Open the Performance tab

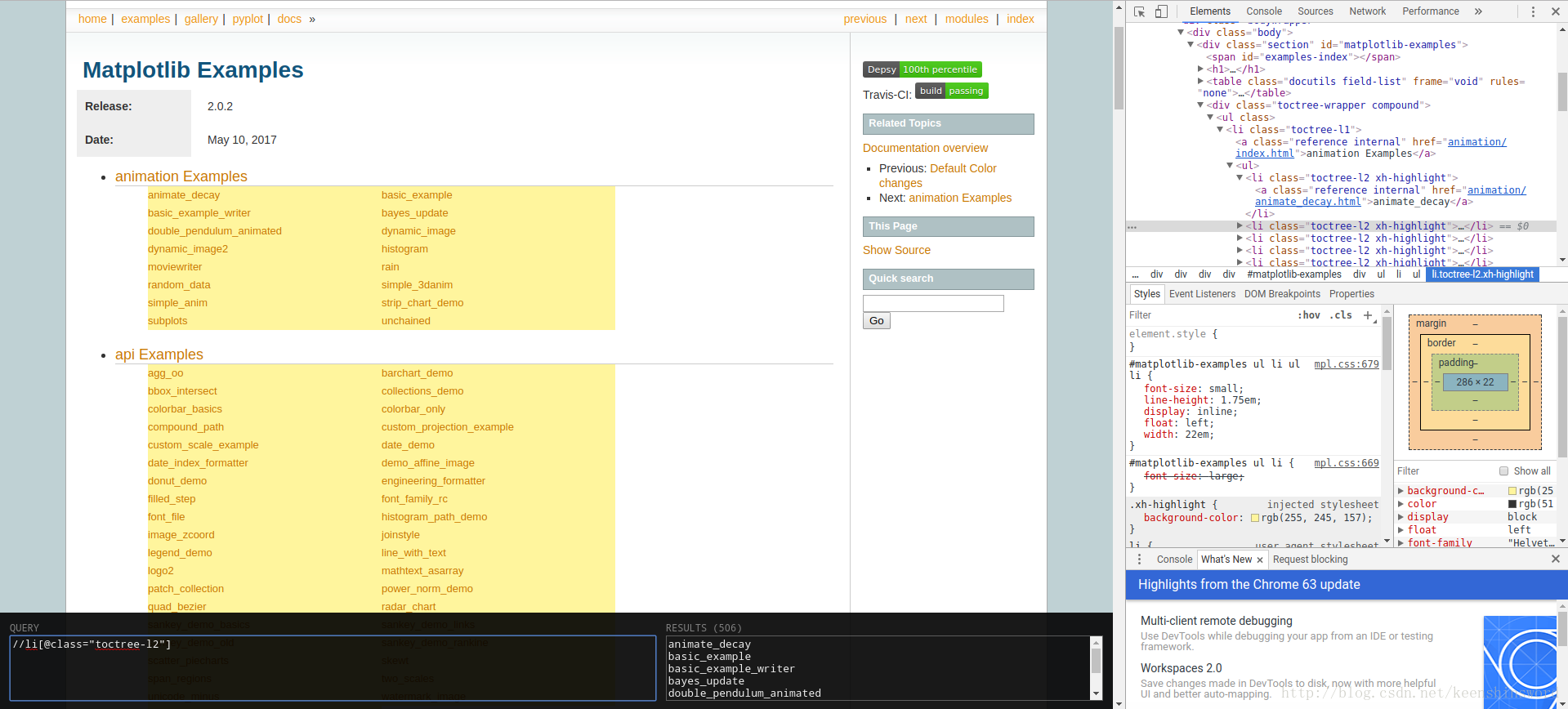tap(1431, 11)
